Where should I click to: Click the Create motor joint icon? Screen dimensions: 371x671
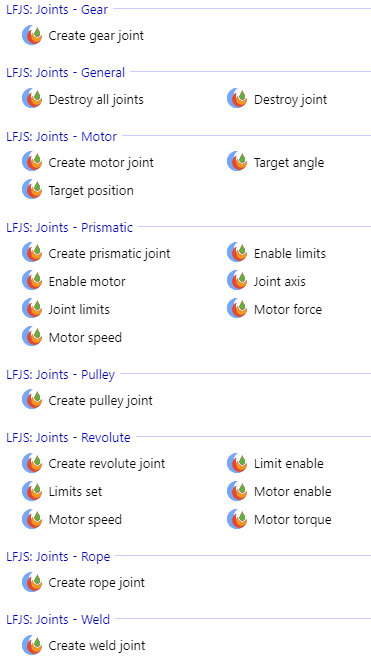32,162
